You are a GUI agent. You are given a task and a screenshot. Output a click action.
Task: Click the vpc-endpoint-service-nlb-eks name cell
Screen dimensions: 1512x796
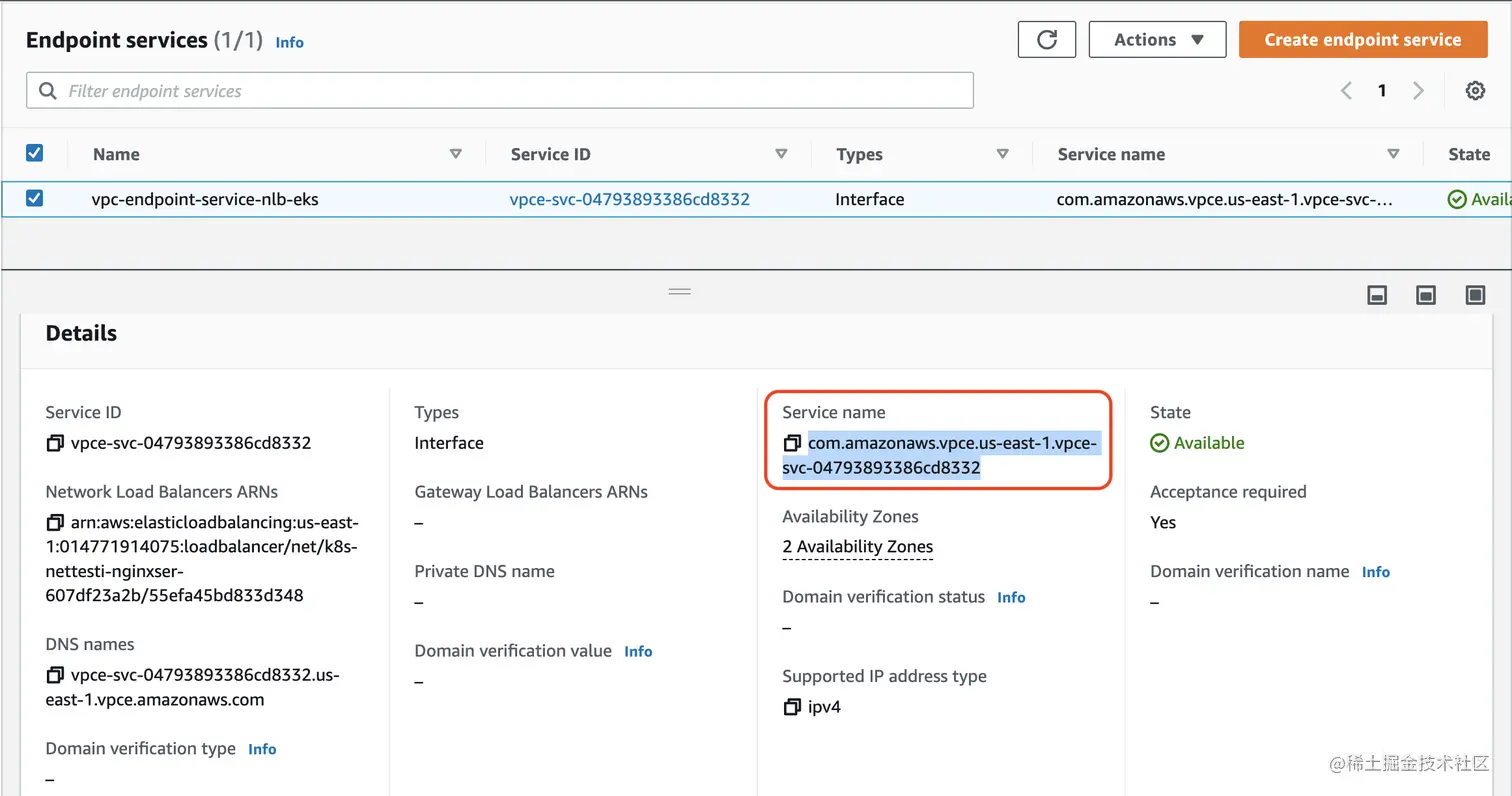205,199
